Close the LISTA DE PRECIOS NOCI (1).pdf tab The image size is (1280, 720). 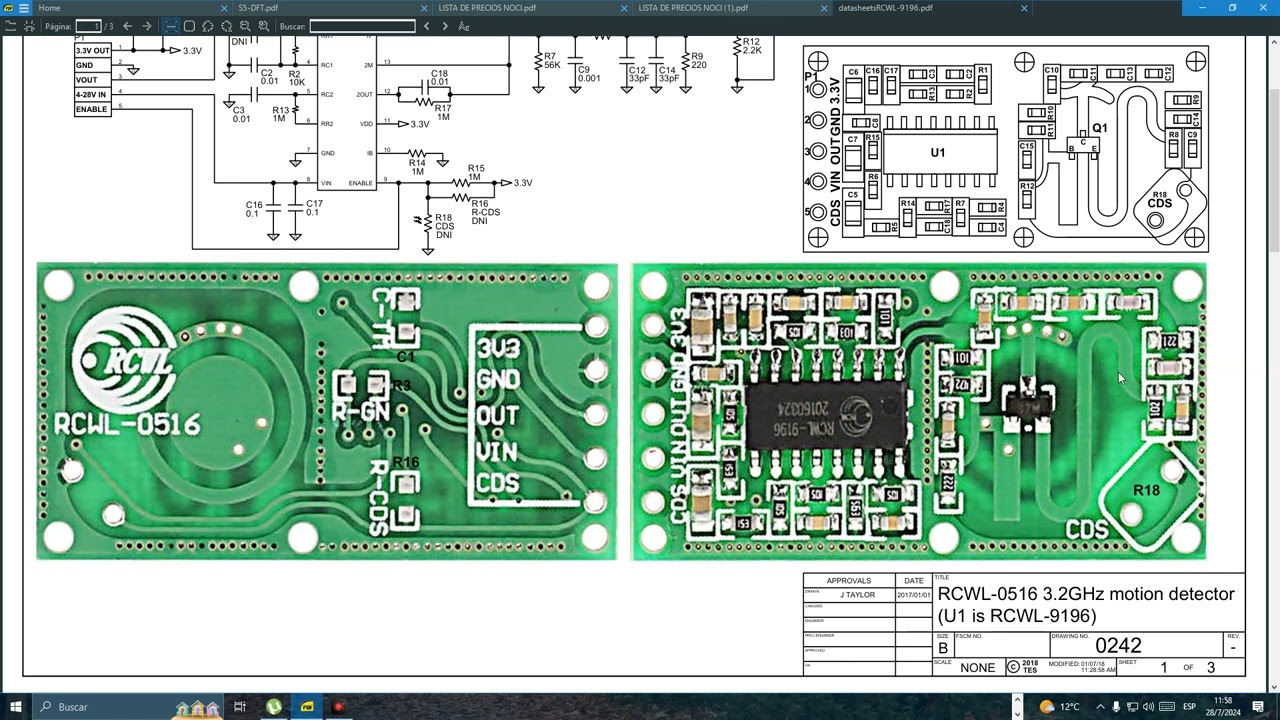pyautogui.click(x=824, y=8)
